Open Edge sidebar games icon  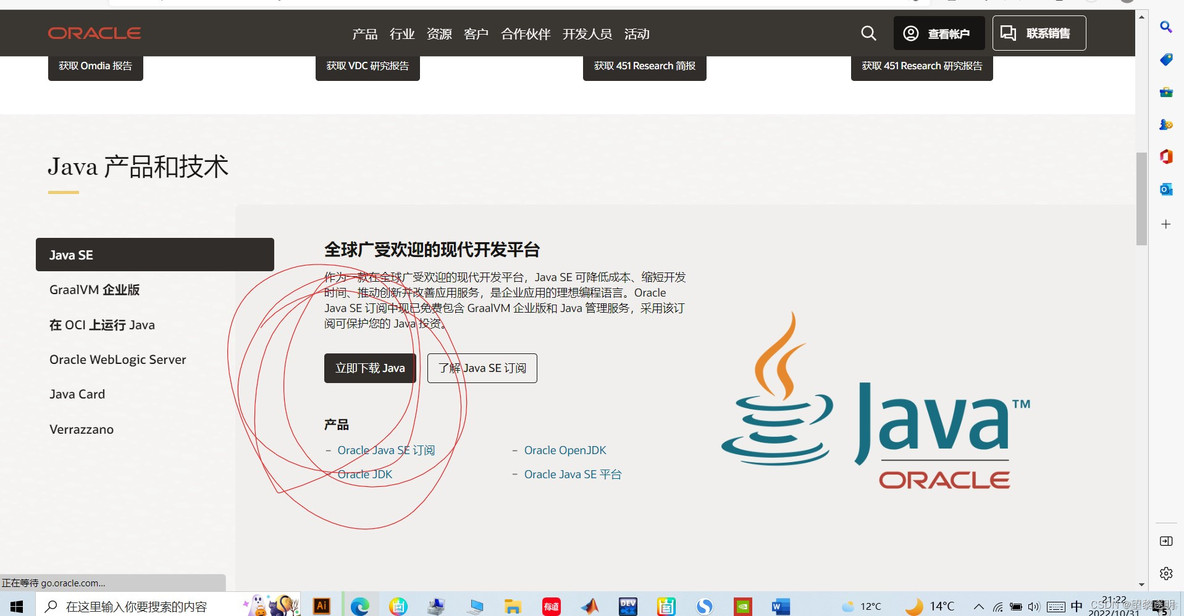(x=1166, y=125)
